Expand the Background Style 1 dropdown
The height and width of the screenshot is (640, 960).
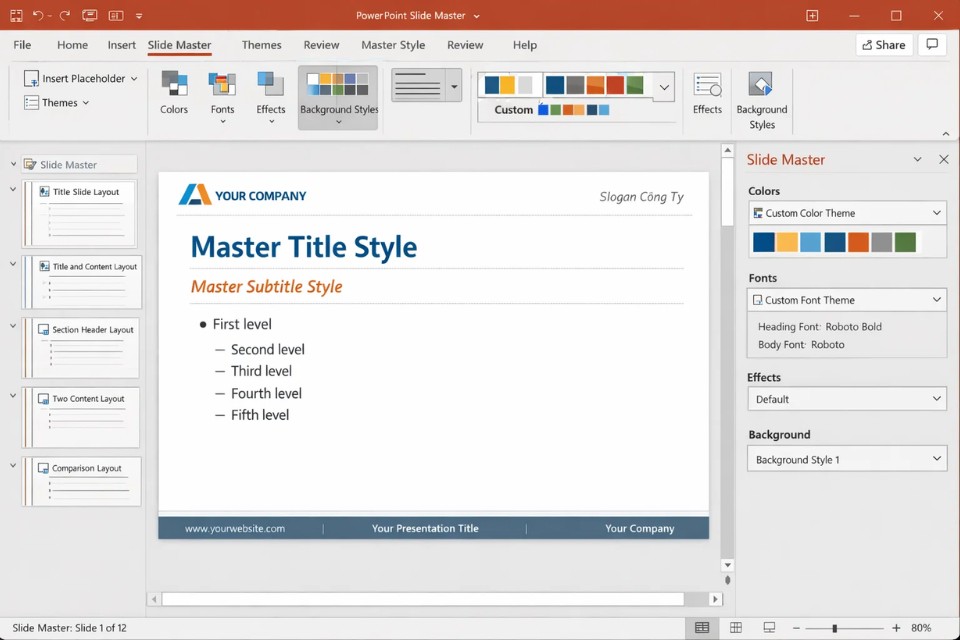pos(936,459)
